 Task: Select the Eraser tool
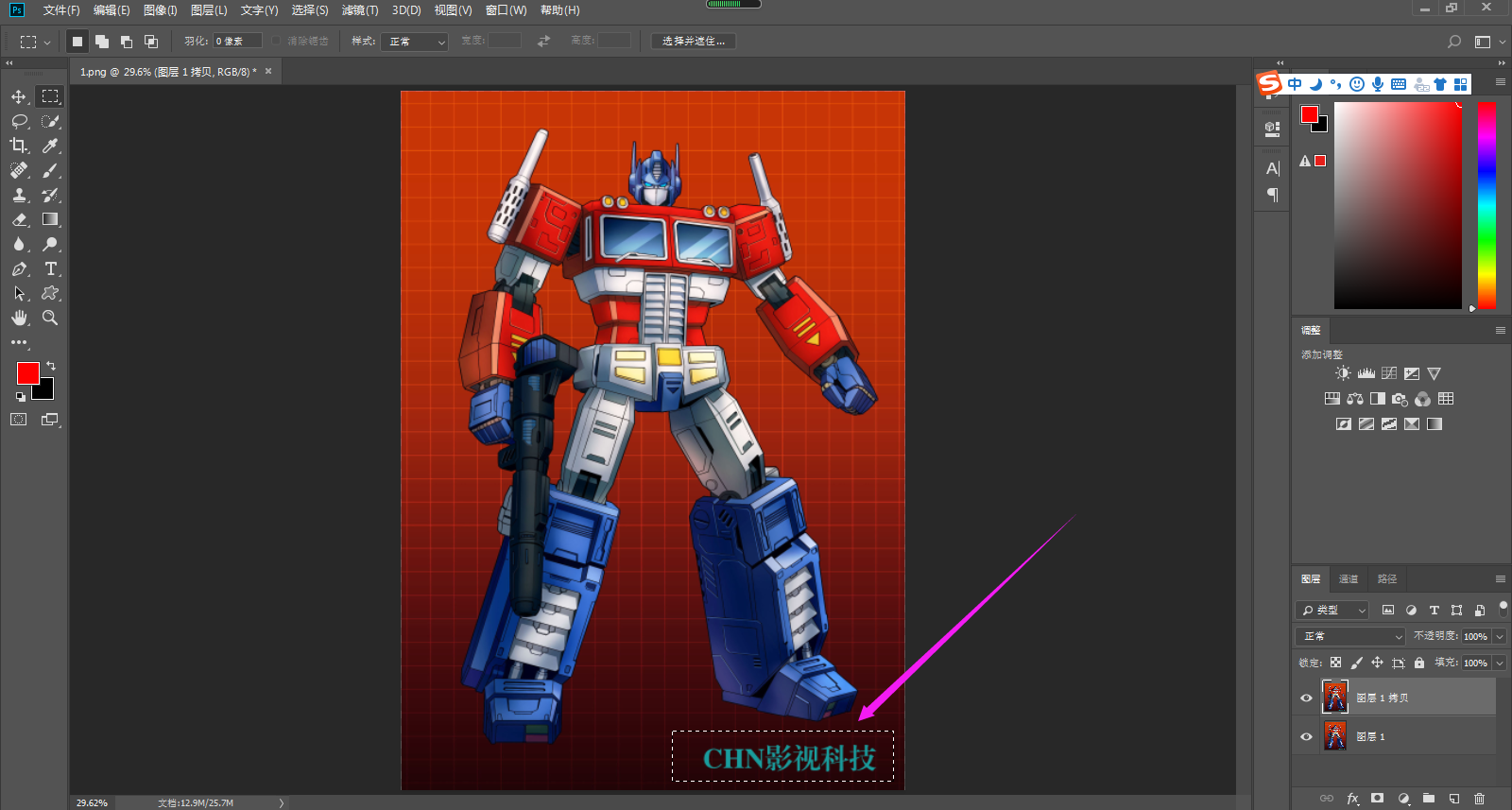click(19, 219)
